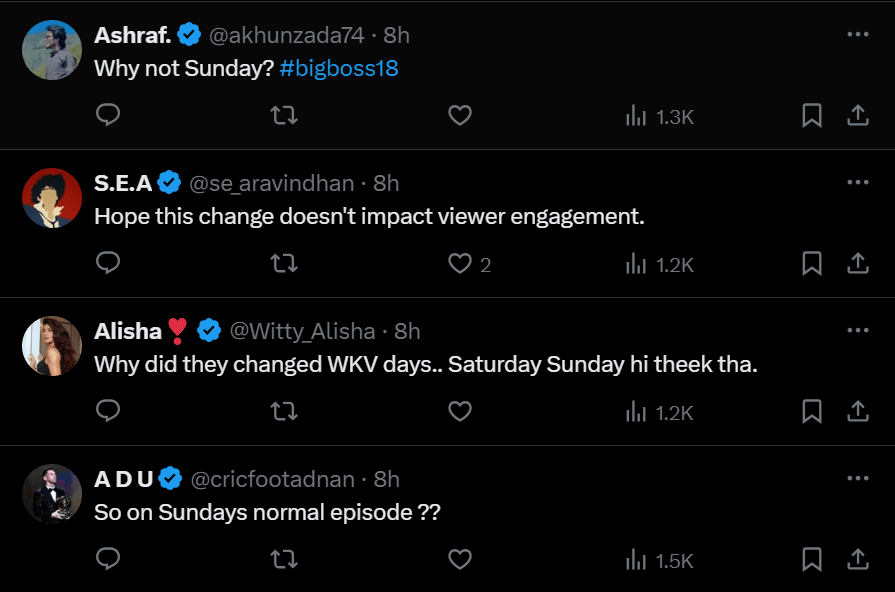This screenshot has height=592, width=895.
Task: View analytics showing 1.5K views
Action: point(659,560)
